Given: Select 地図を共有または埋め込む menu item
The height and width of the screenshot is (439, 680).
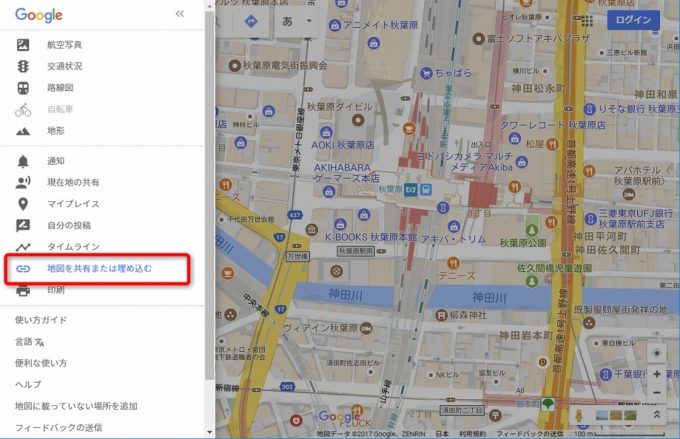Looking at the screenshot, I should pyautogui.click(x=99, y=269).
